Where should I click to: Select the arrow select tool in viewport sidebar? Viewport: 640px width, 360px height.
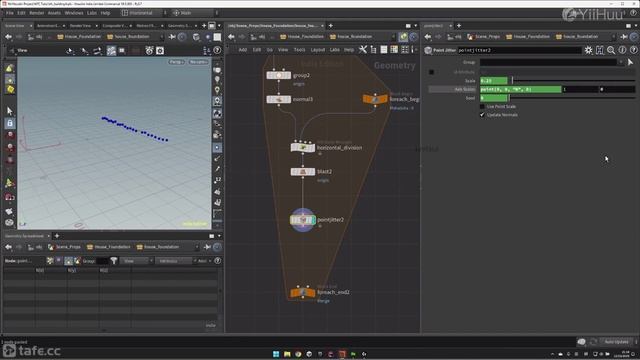point(10,111)
